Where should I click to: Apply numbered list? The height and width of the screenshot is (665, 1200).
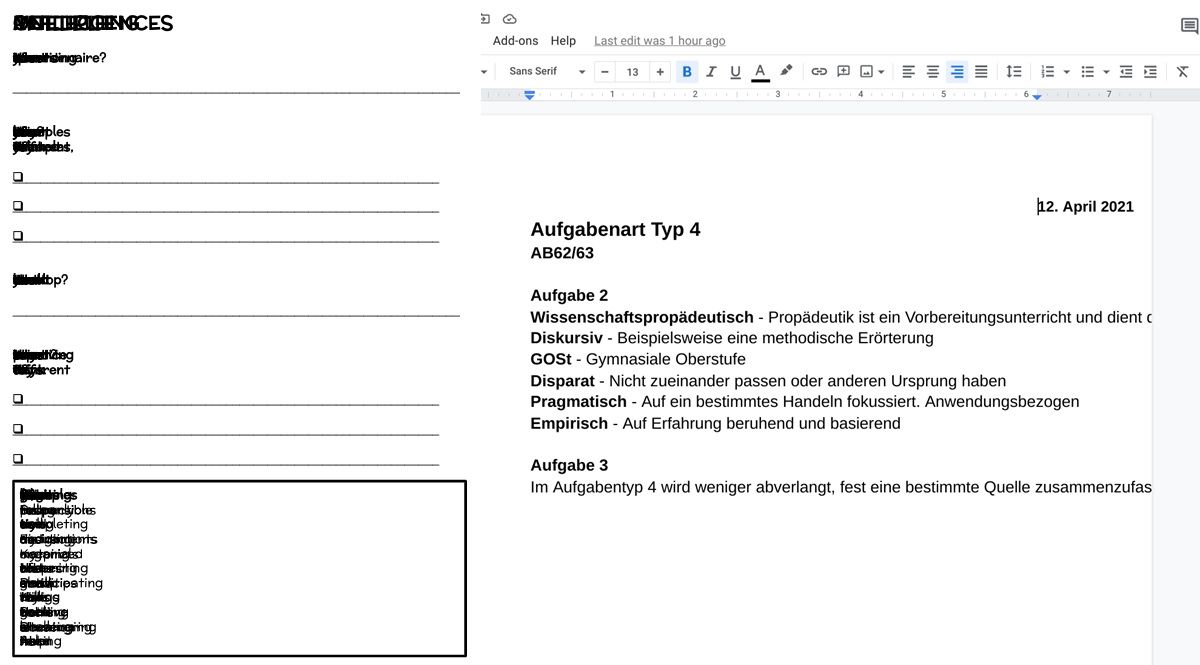click(x=1047, y=71)
